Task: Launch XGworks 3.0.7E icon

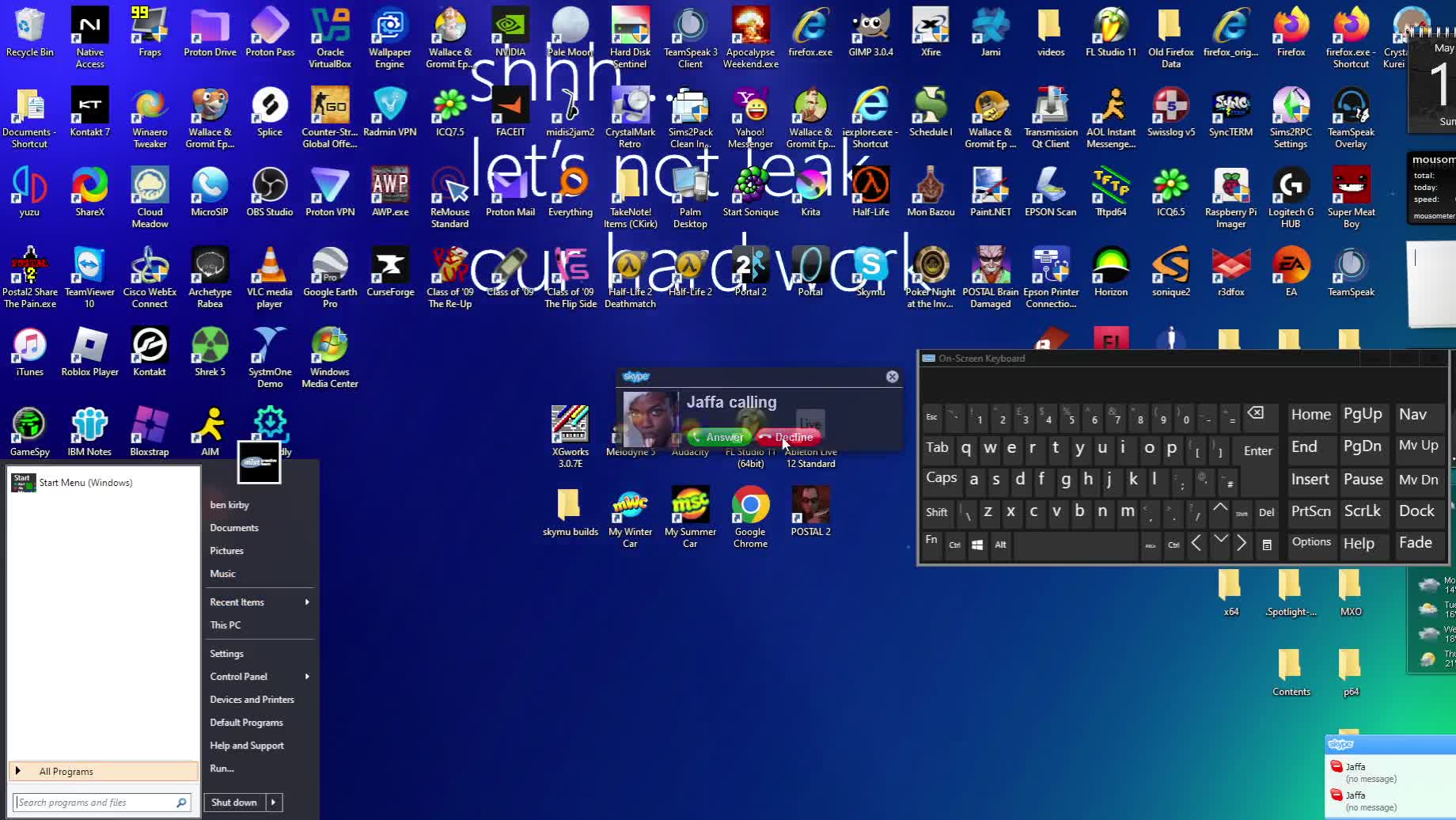Action: coord(570,438)
